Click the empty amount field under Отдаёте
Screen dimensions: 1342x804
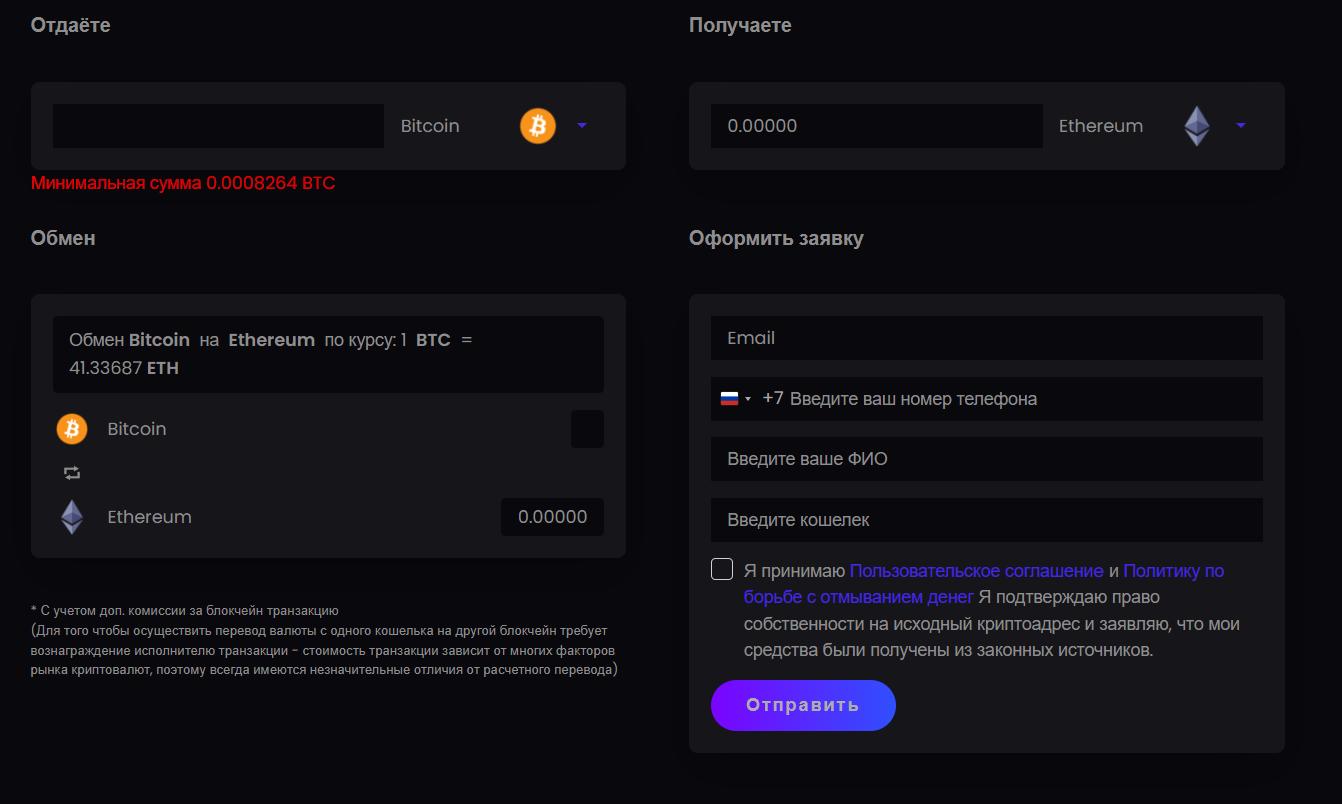[218, 126]
